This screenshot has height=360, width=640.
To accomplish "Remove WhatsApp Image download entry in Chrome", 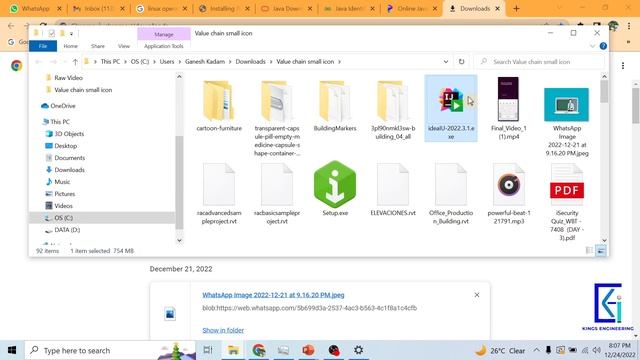I will (x=477, y=295).
